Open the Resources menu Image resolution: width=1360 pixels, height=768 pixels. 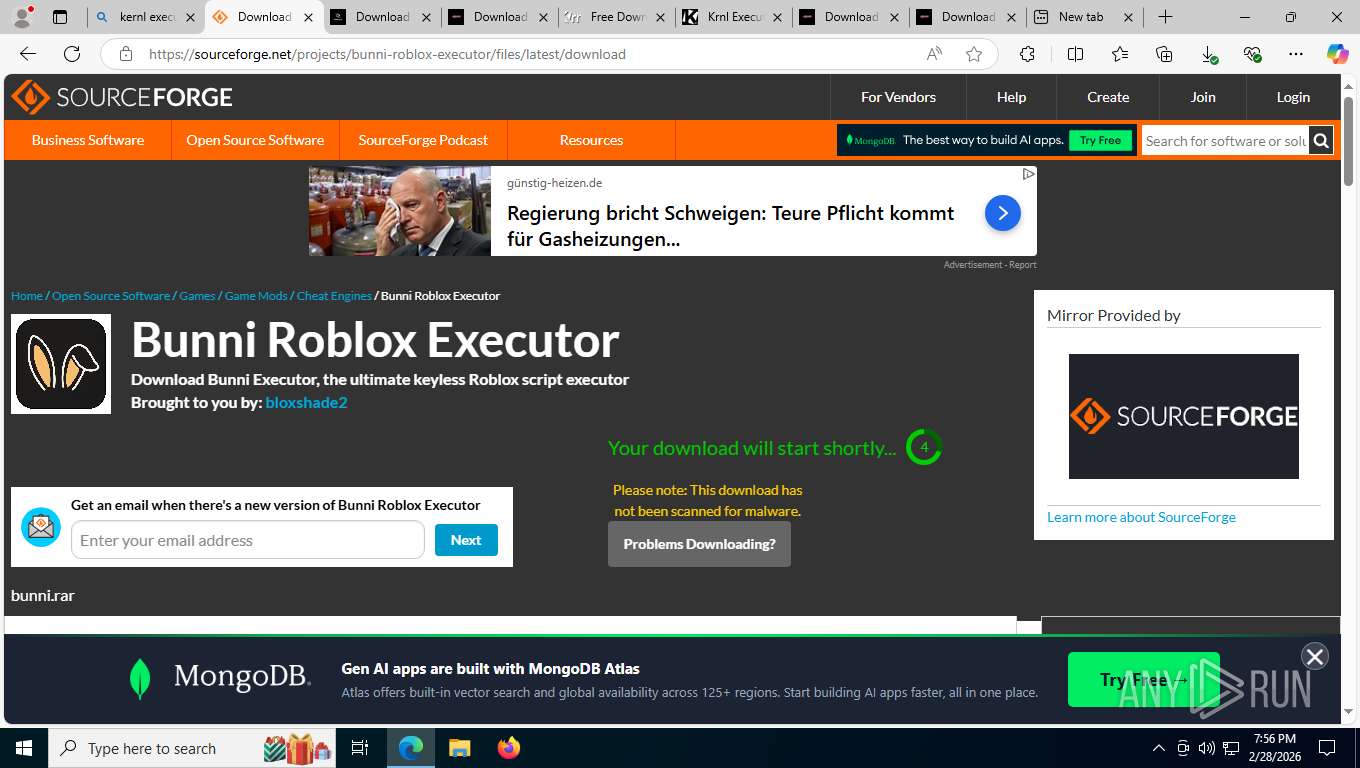coord(591,140)
